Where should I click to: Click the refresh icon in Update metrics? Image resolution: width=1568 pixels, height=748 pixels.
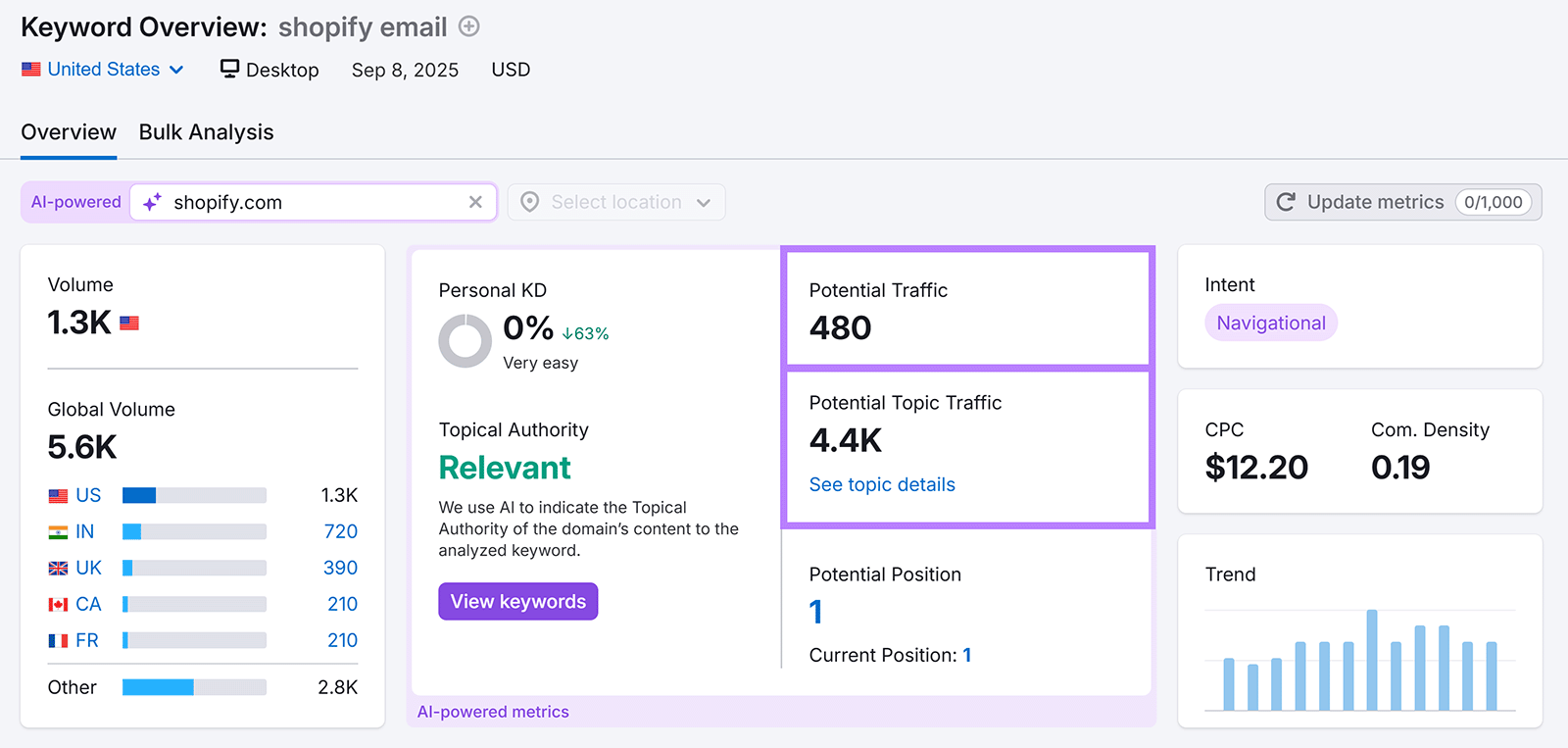(1286, 202)
